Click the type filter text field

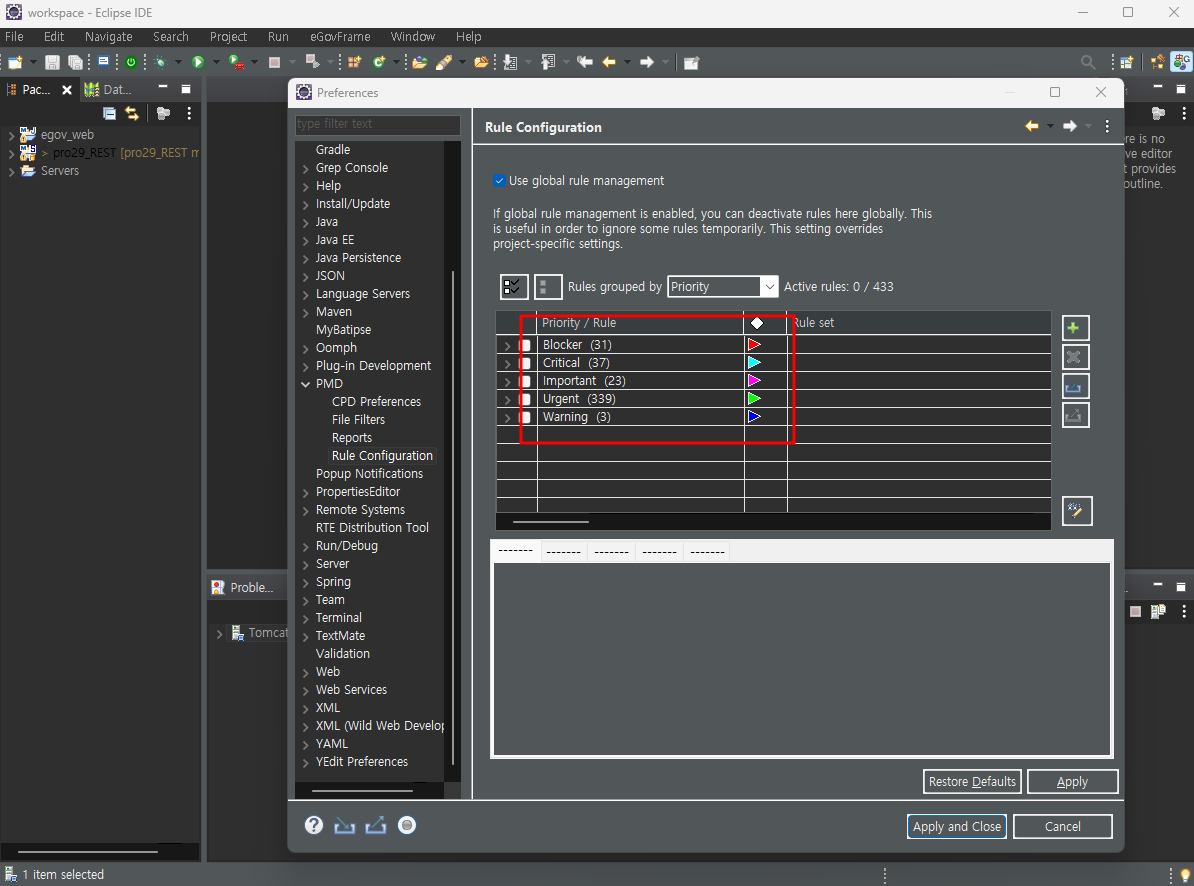(378, 124)
